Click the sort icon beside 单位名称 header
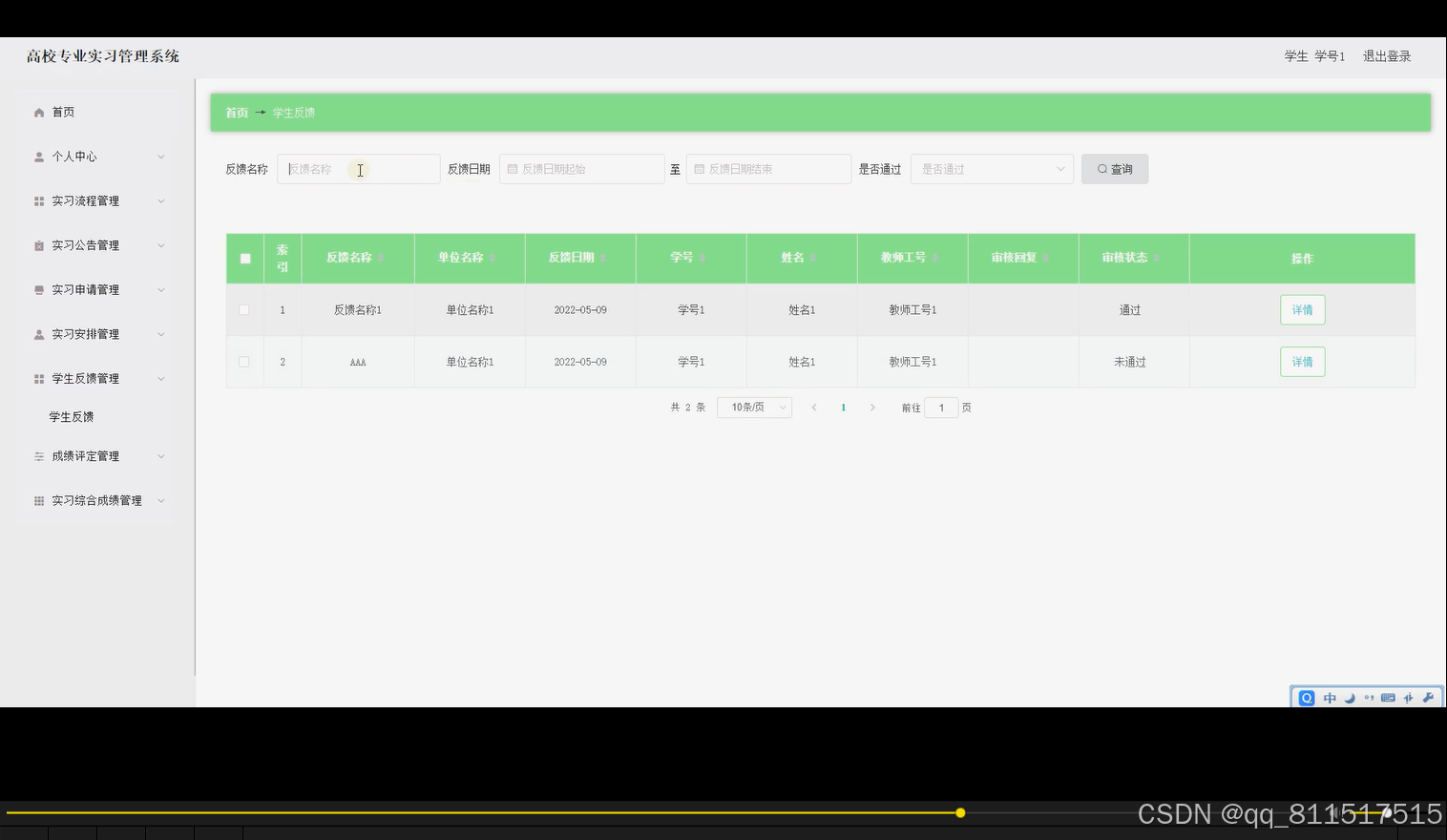The width and height of the screenshot is (1447, 840). (x=492, y=258)
